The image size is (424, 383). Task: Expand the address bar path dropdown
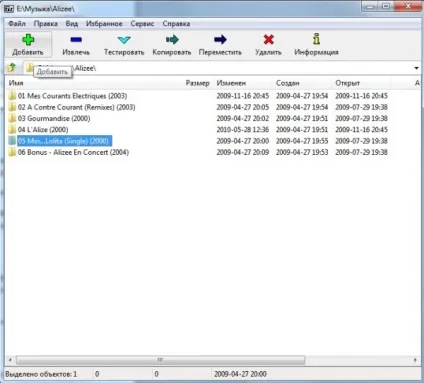pos(416,68)
